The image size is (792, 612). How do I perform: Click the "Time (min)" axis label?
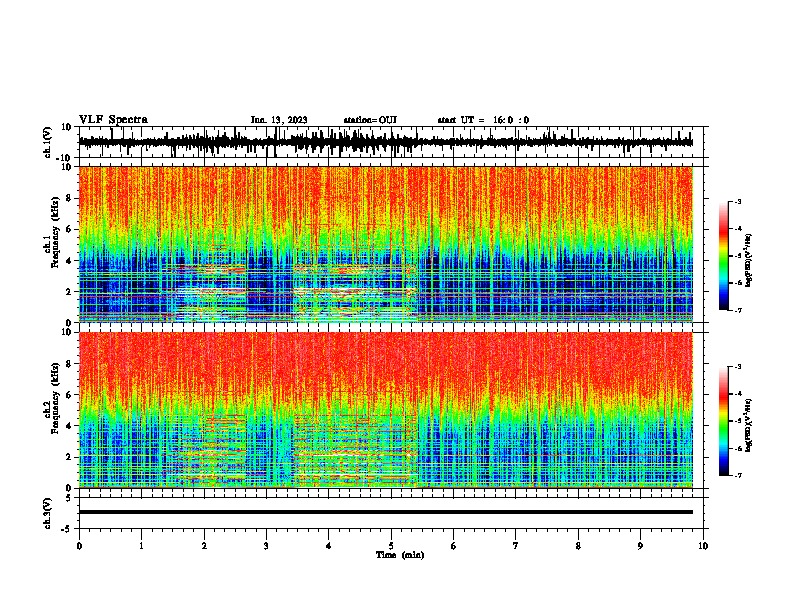point(400,555)
